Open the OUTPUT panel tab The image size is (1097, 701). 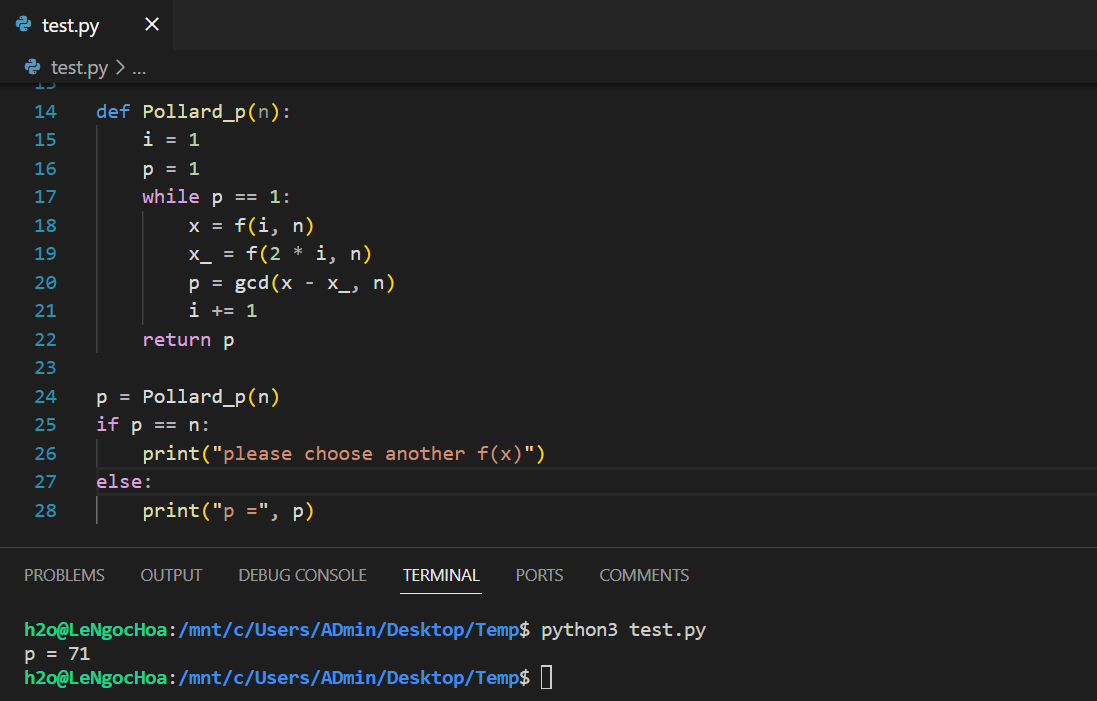[171, 575]
